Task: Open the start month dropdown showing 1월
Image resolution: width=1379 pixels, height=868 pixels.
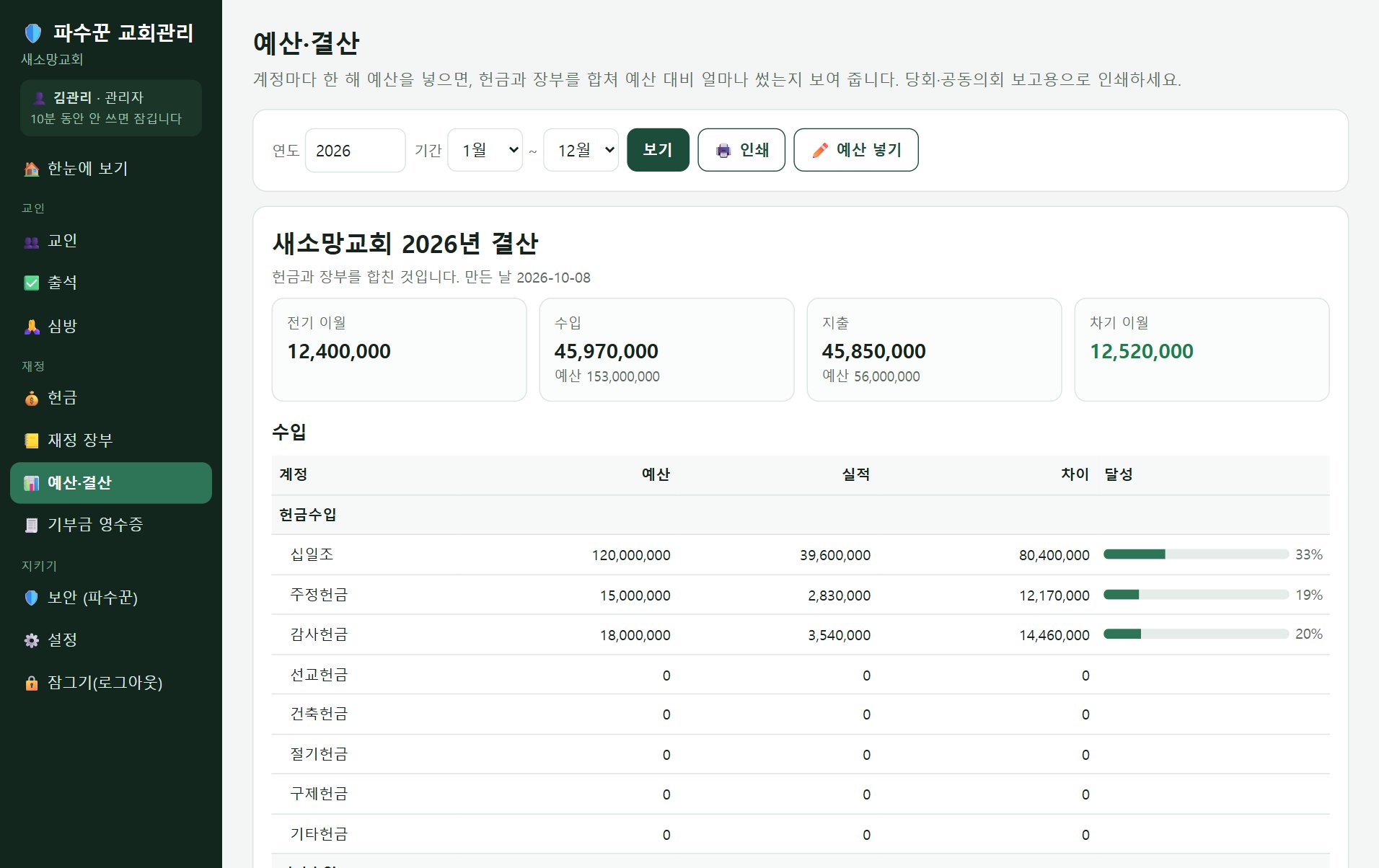Action: [x=485, y=150]
